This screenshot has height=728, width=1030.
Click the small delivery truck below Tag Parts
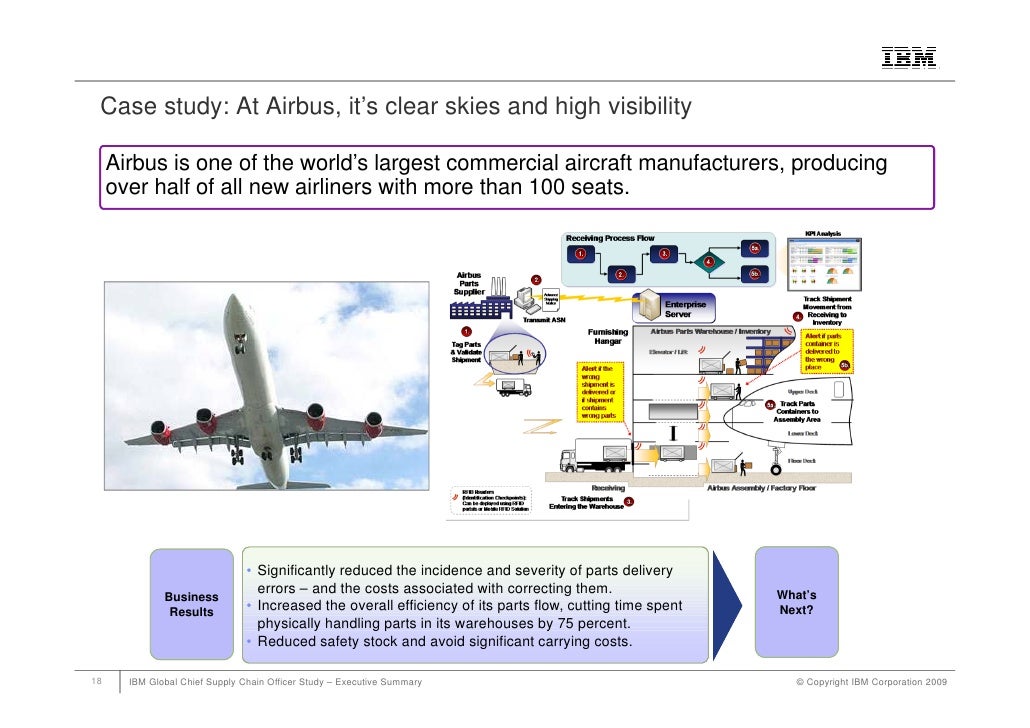(514, 388)
